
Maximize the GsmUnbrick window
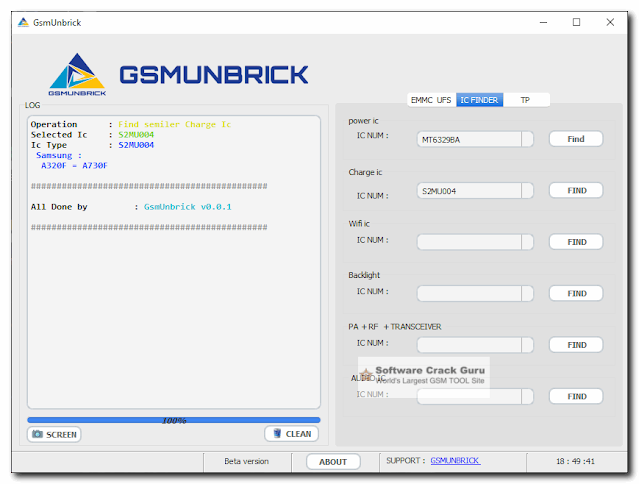click(576, 22)
